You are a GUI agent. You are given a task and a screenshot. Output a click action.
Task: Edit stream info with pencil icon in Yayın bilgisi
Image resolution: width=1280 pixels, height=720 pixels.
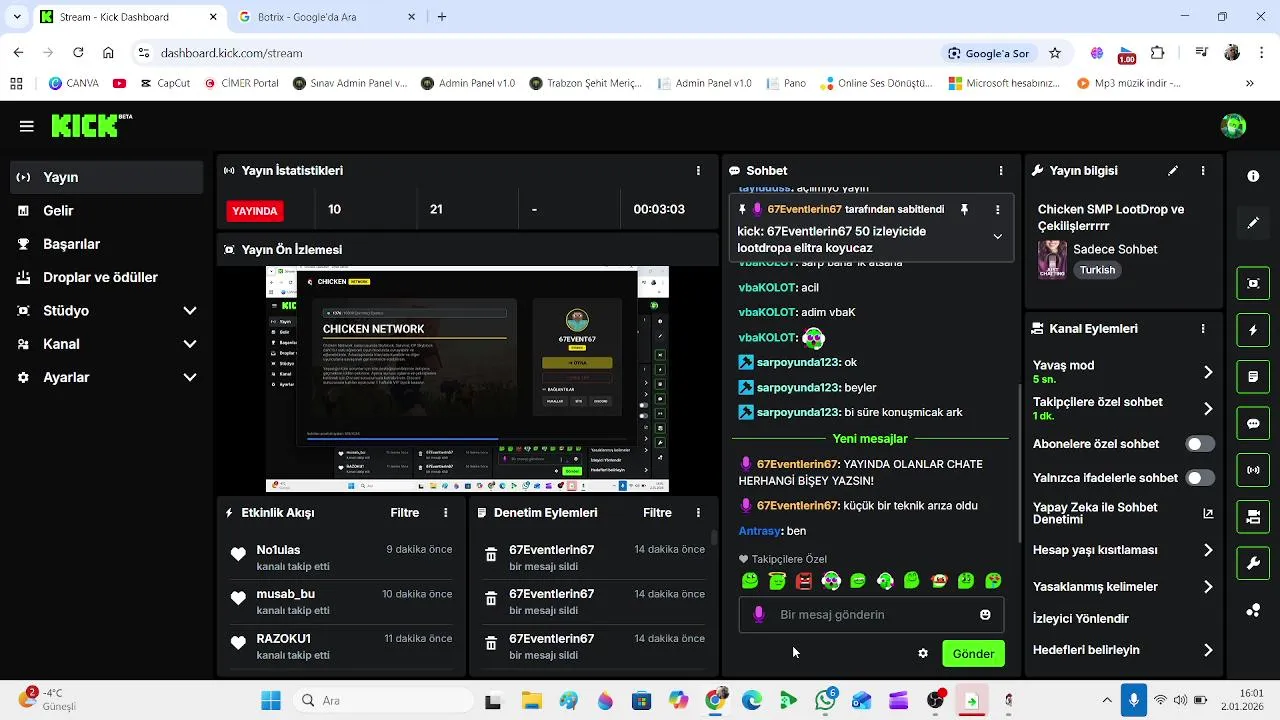point(1173,171)
